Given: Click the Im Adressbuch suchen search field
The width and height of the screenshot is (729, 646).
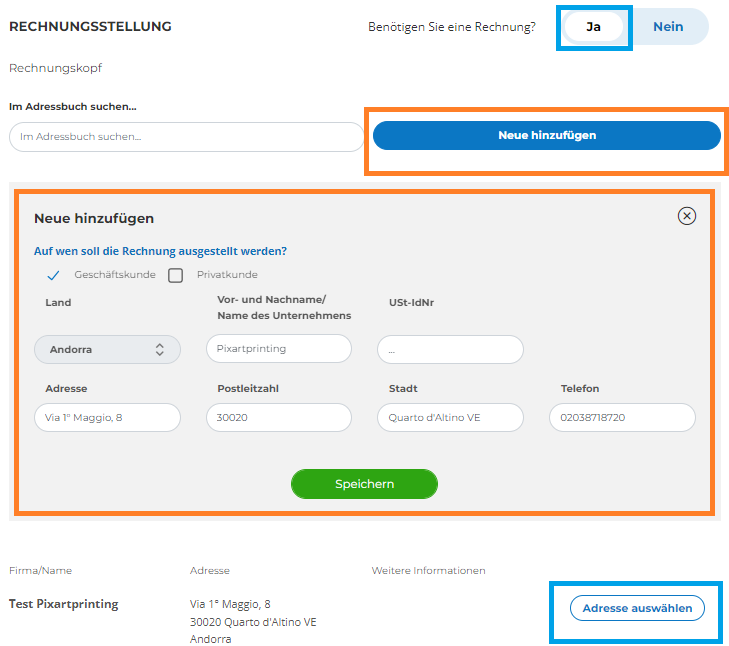Looking at the screenshot, I should pyautogui.click(x=186, y=136).
